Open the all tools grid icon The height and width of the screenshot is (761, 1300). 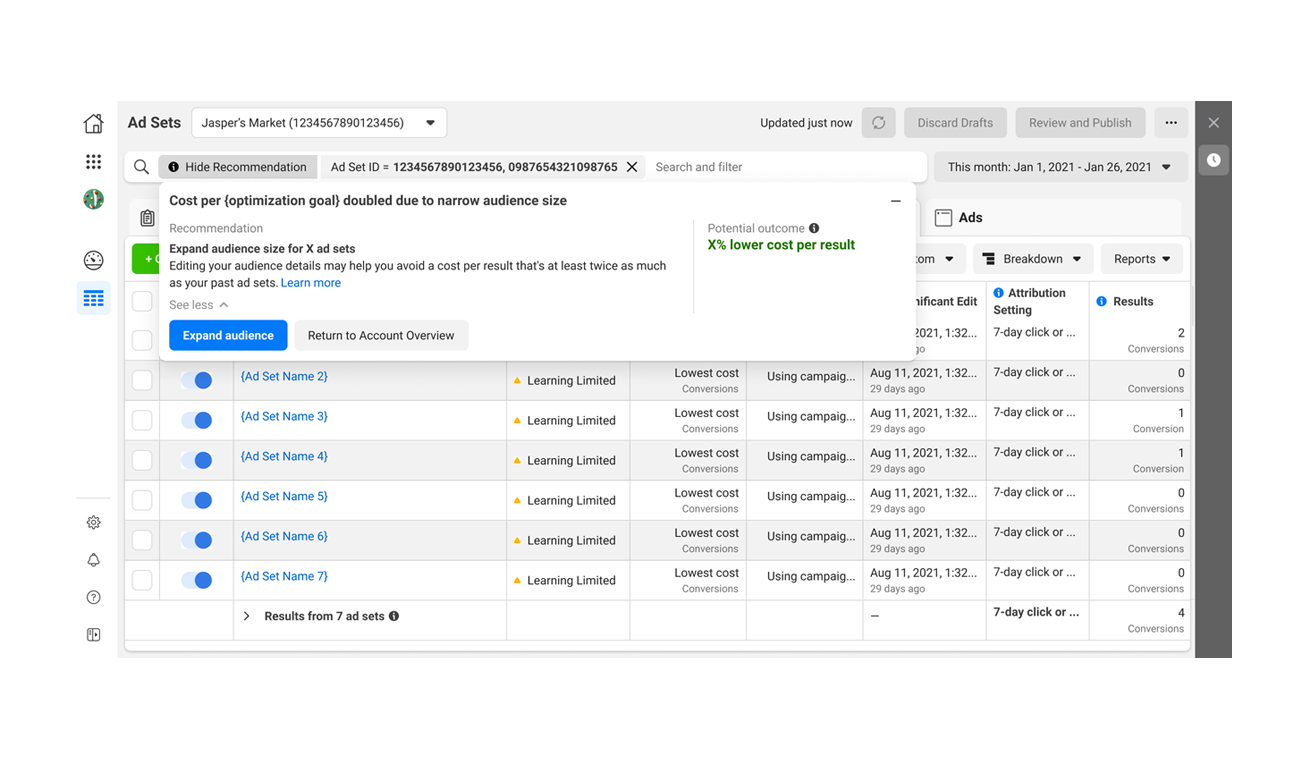93,162
